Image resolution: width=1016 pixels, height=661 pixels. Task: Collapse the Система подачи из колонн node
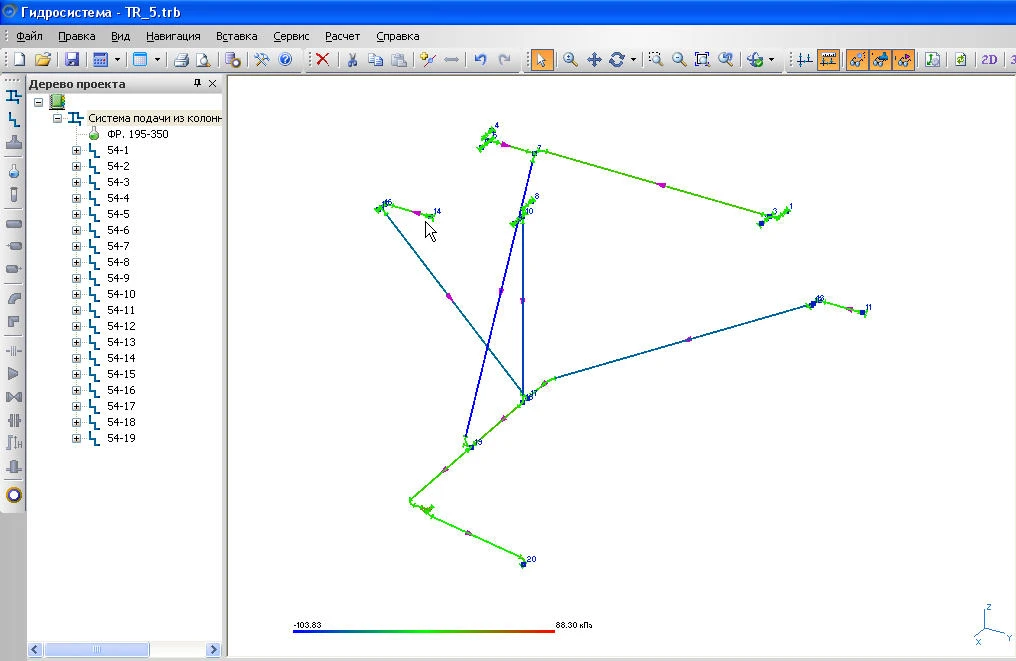pos(58,118)
